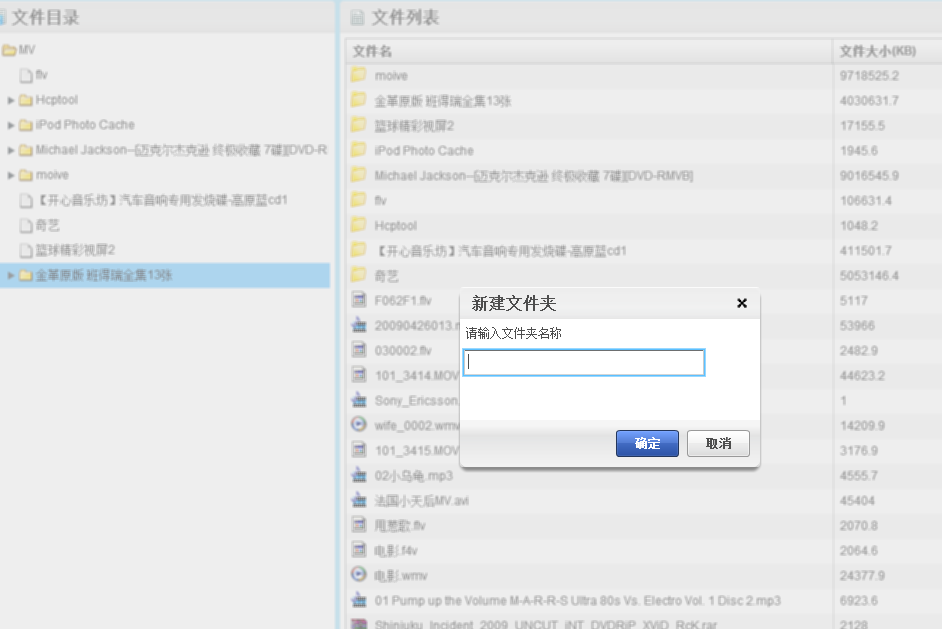The width and height of the screenshot is (942, 629).
Task: Sort by the 文件大小(KB) column header
Action: [x=887, y=52]
